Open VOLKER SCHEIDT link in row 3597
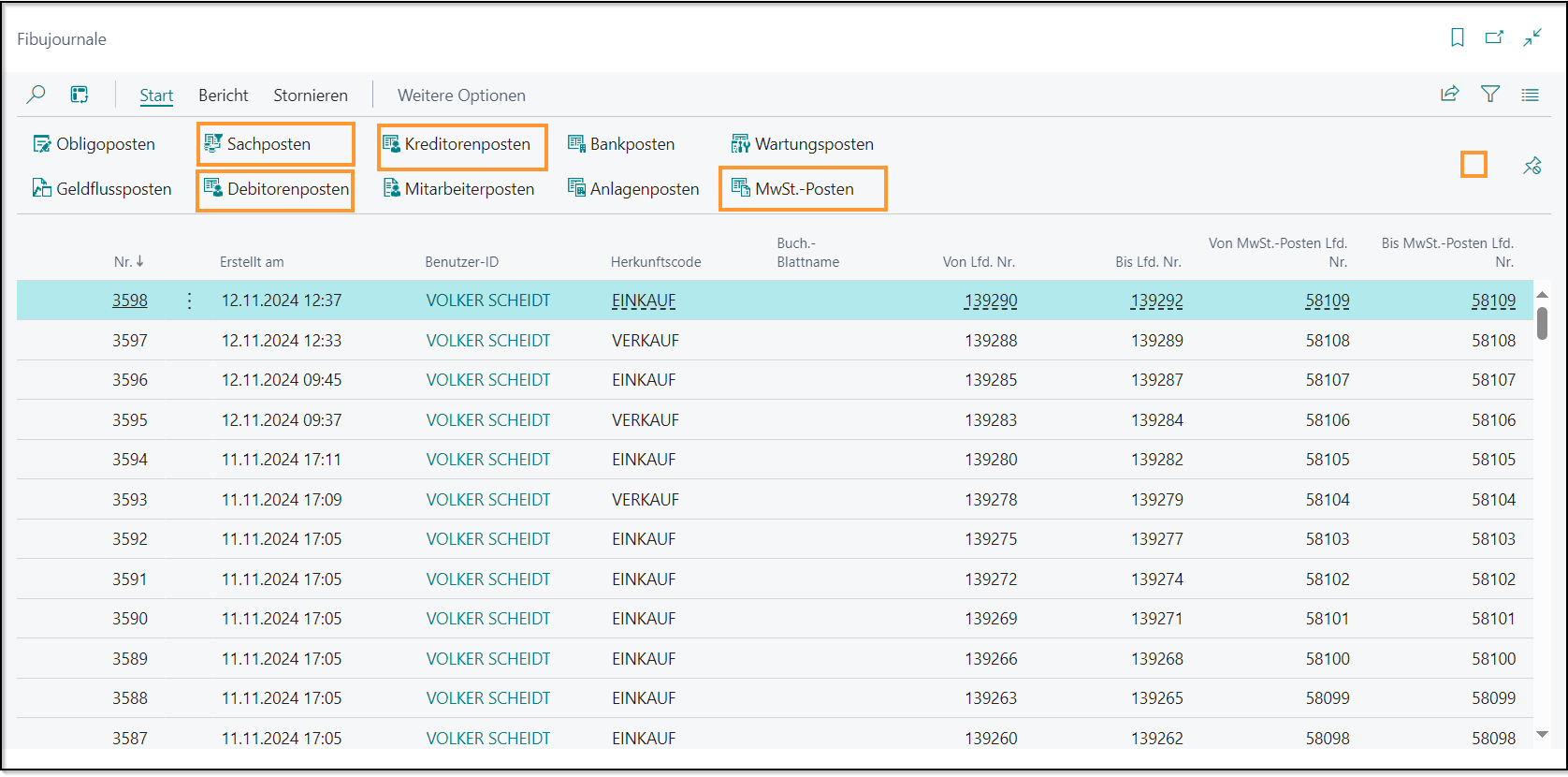The width and height of the screenshot is (1568, 777). [487, 341]
